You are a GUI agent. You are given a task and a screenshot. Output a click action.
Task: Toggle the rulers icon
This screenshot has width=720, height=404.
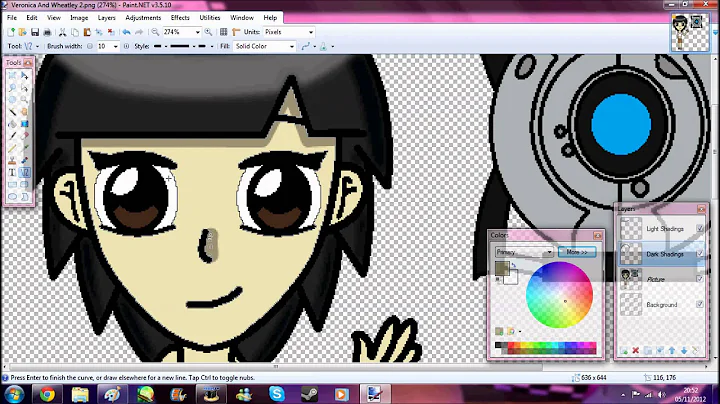point(236,32)
